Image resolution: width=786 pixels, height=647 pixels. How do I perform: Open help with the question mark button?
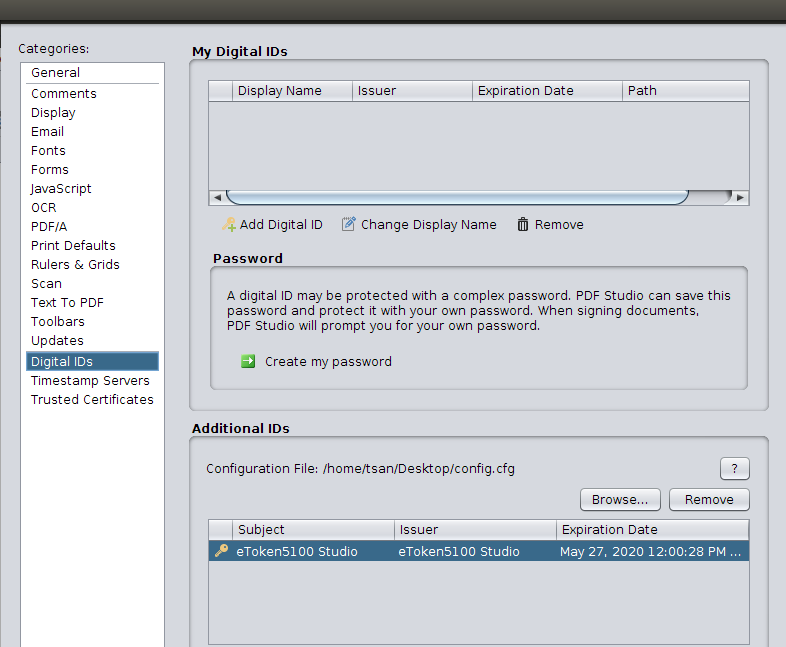click(734, 469)
